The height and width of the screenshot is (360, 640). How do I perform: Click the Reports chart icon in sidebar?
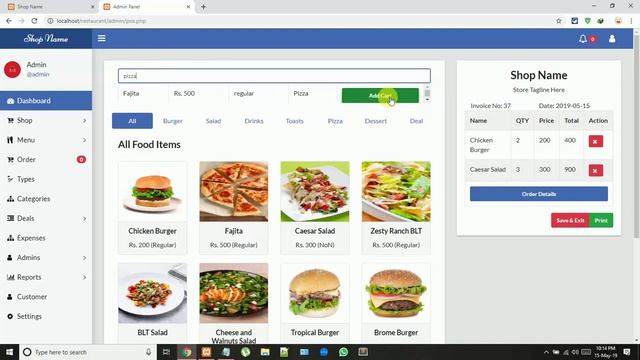[x=11, y=277]
